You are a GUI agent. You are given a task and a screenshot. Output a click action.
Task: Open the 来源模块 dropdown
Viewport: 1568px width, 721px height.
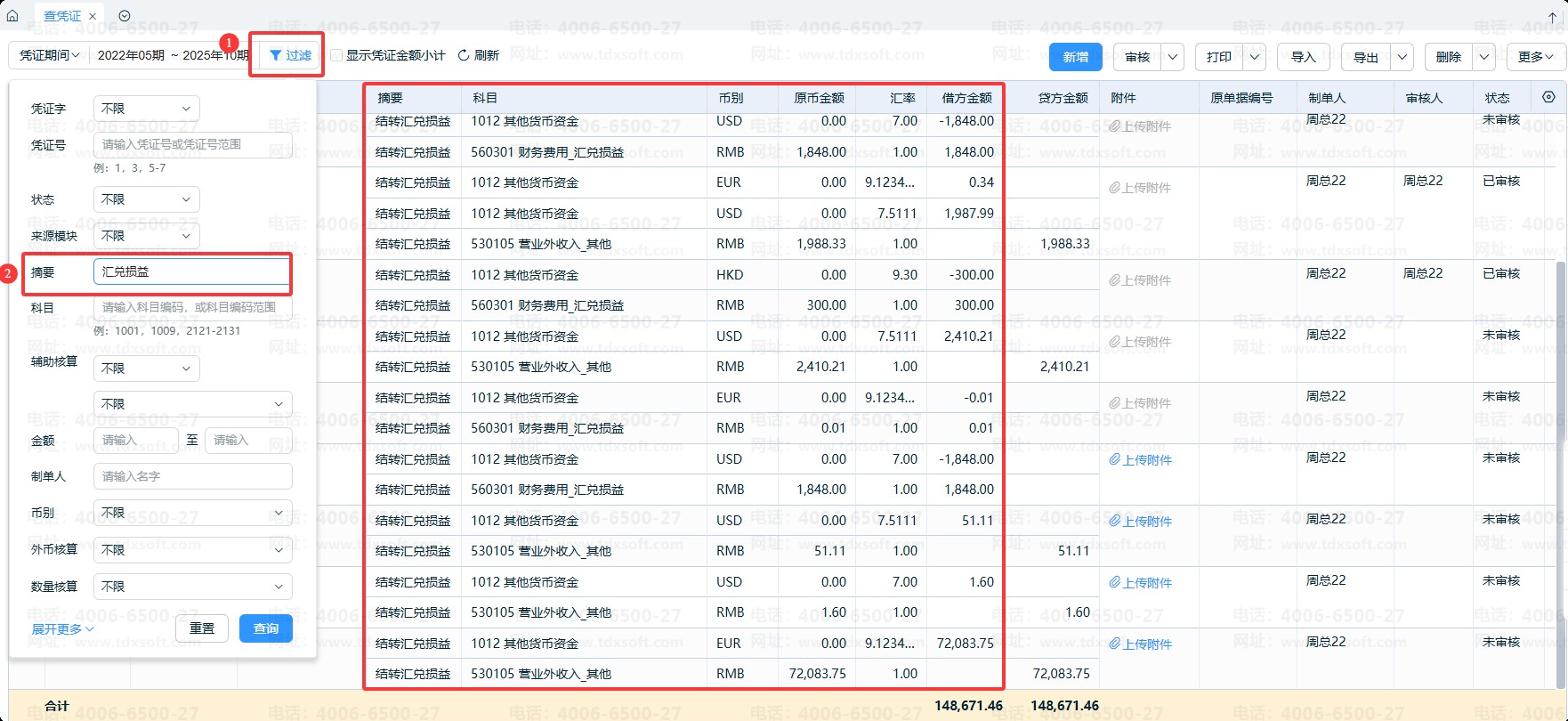tap(147, 236)
